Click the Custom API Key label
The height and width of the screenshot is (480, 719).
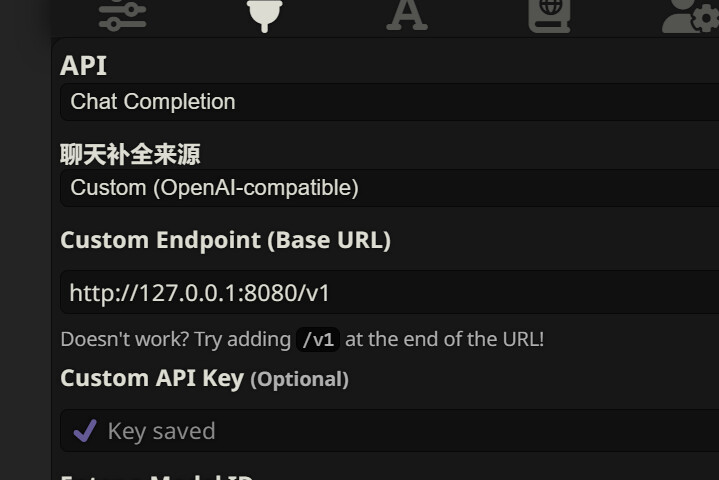click(152, 379)
